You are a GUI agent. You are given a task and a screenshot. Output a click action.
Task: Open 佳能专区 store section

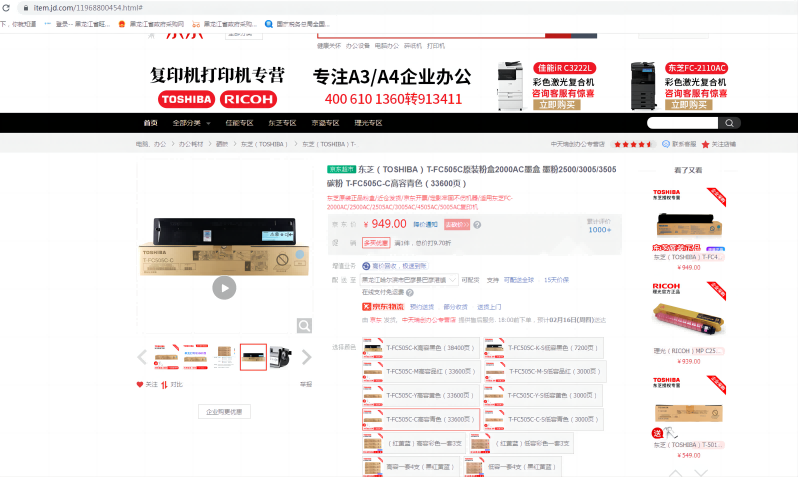(x=239, y=123)
